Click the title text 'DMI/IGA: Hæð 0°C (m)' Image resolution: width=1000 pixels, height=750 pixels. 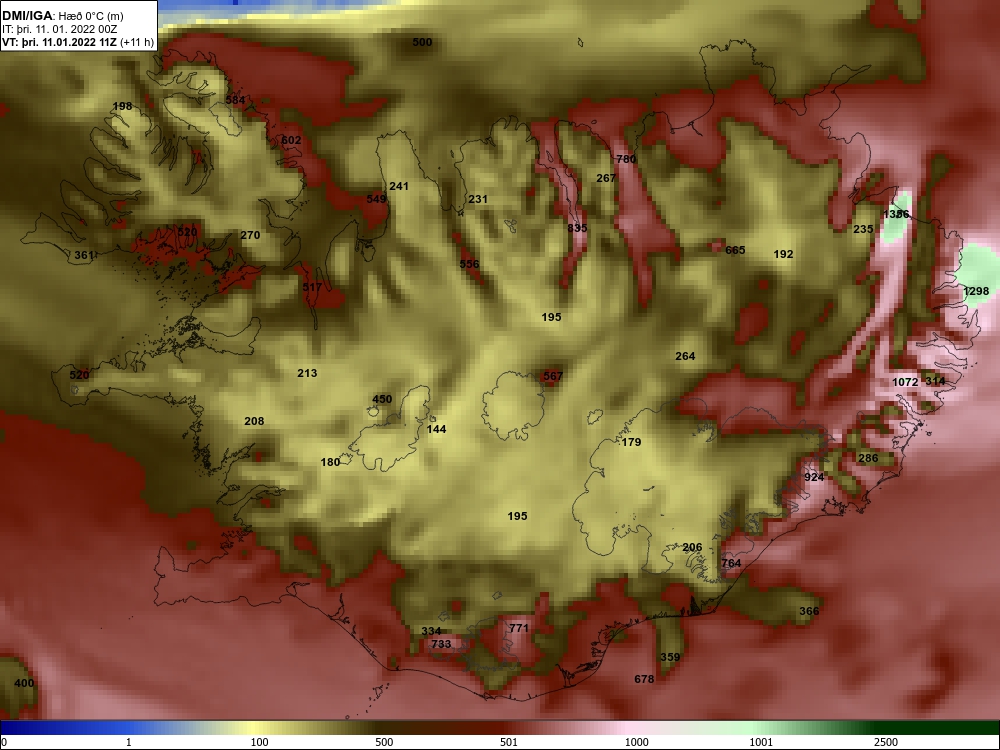click(62, 16)
